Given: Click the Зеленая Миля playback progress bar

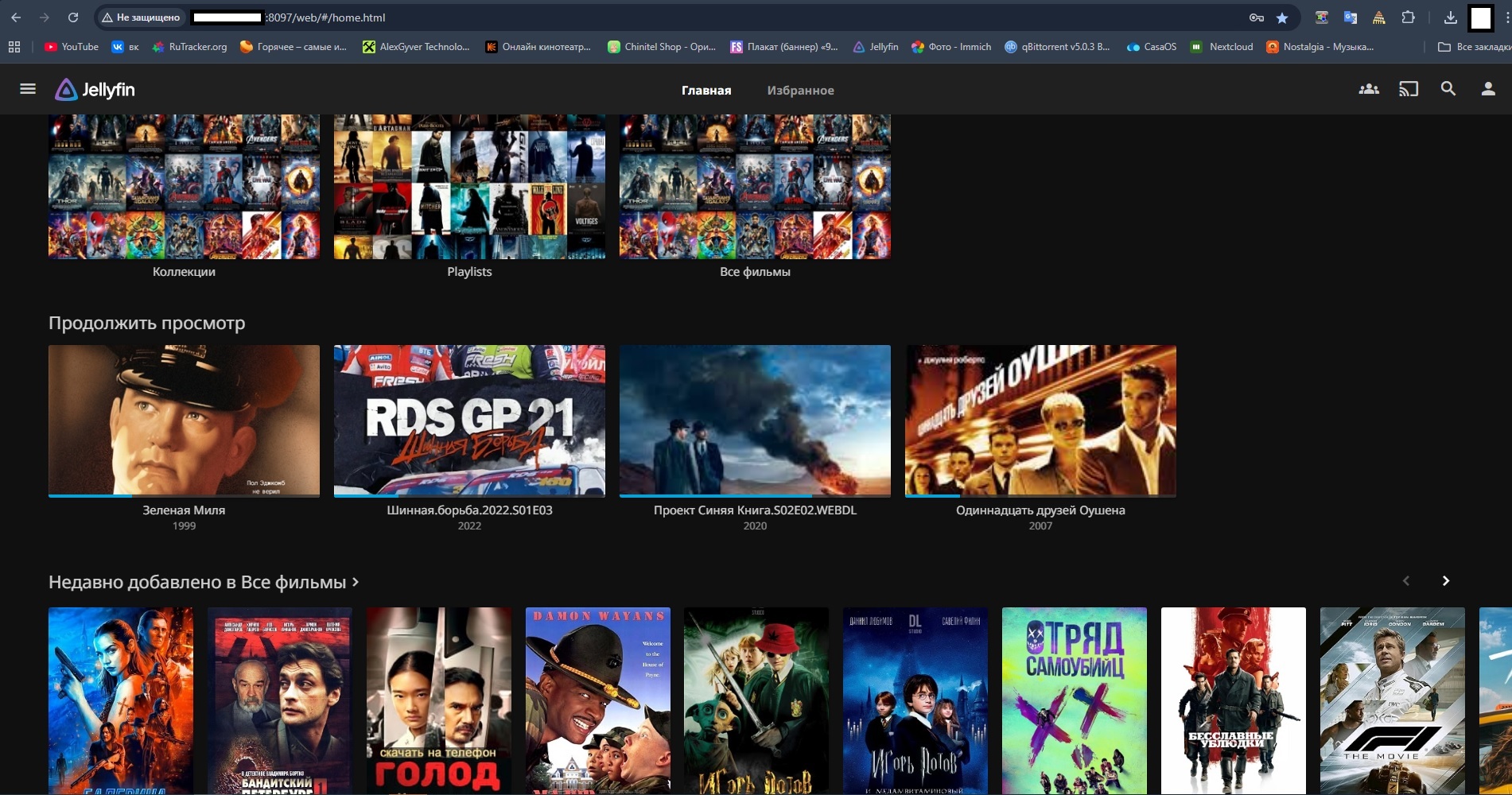Looking at the screenshot, I should click(184, 496).
